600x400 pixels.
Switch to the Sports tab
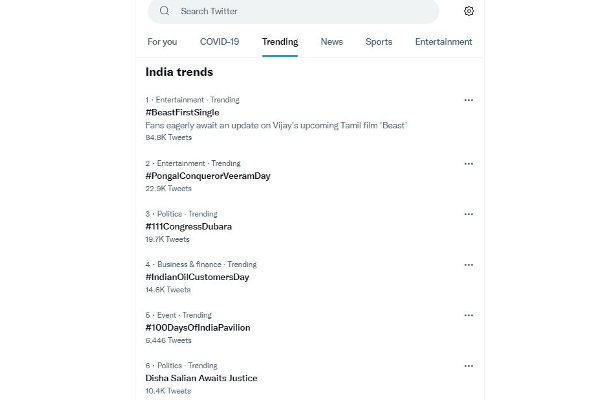[x=379, y=42]
